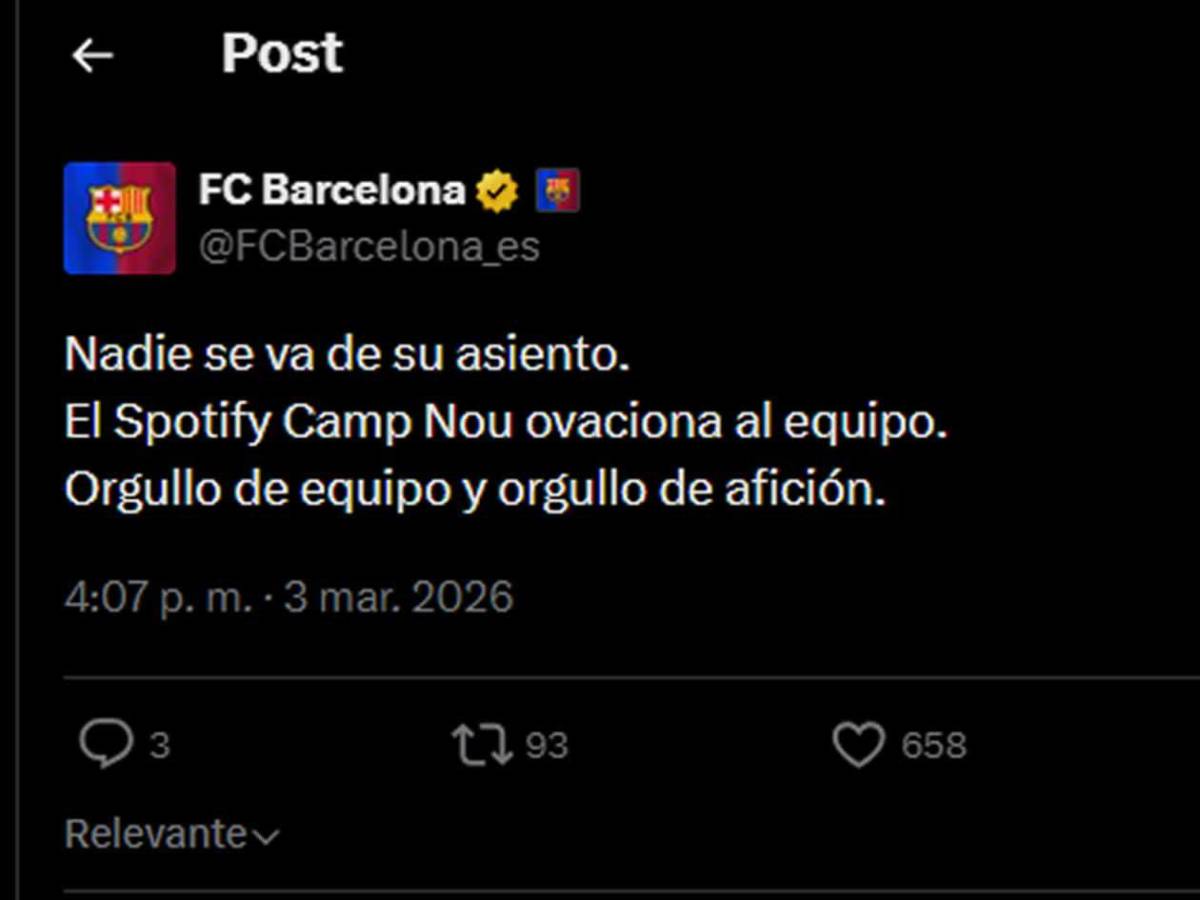Viewport: 1200px width, 900px height.
Task: Click the "Orgullo de equipo" sentence
Action: click(475, 490)
